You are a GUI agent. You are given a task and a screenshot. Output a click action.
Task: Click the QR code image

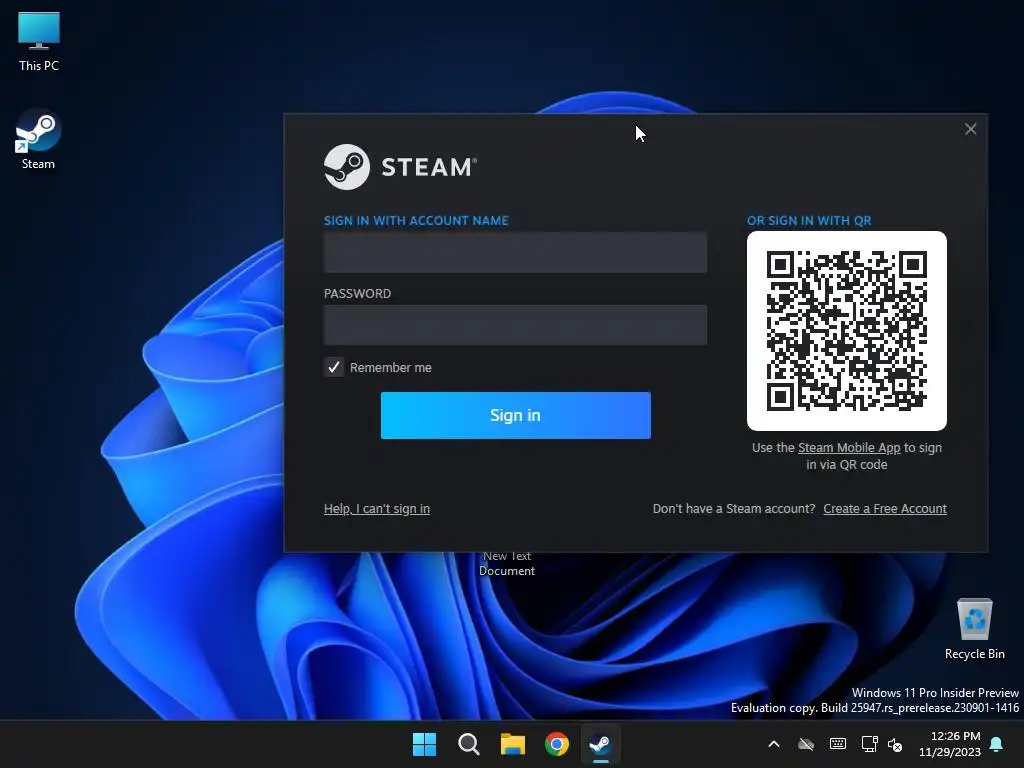(x=846, y=330)
